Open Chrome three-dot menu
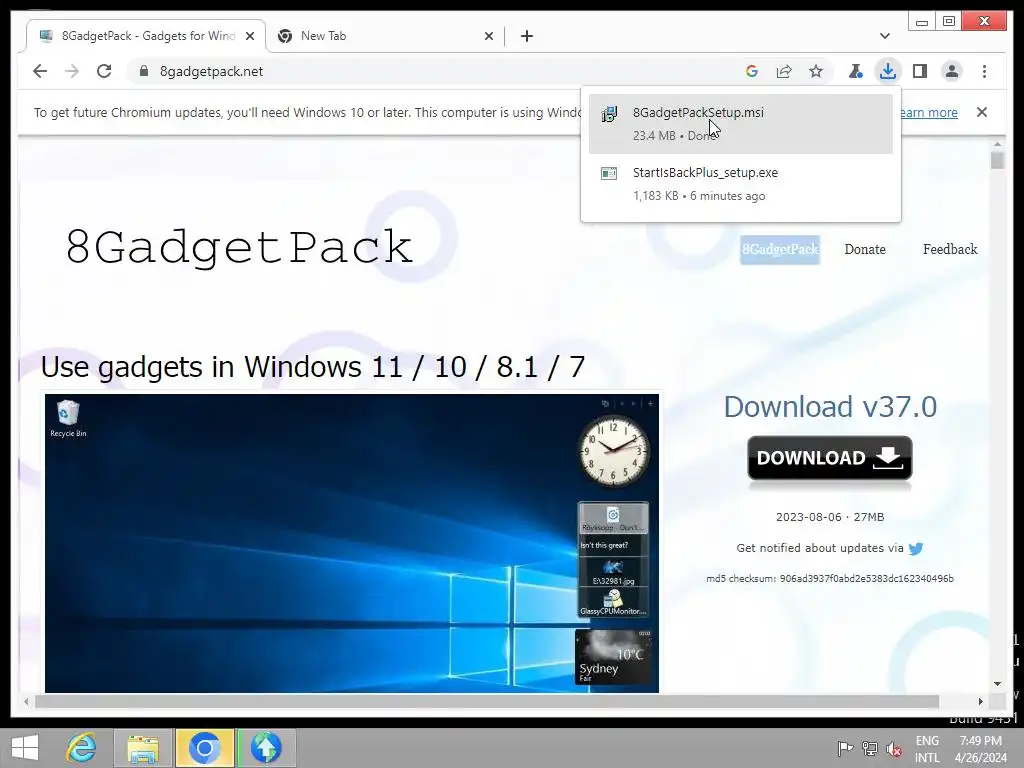The width and height of the screenshot is (1024, 768). tap(984, 71)
